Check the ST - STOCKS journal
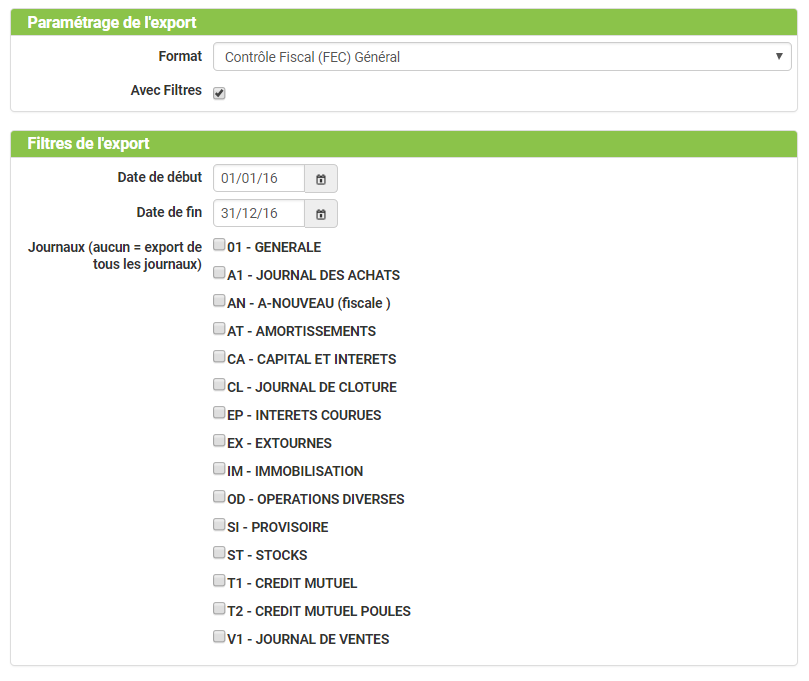809x681 pixels. (219, 553)
